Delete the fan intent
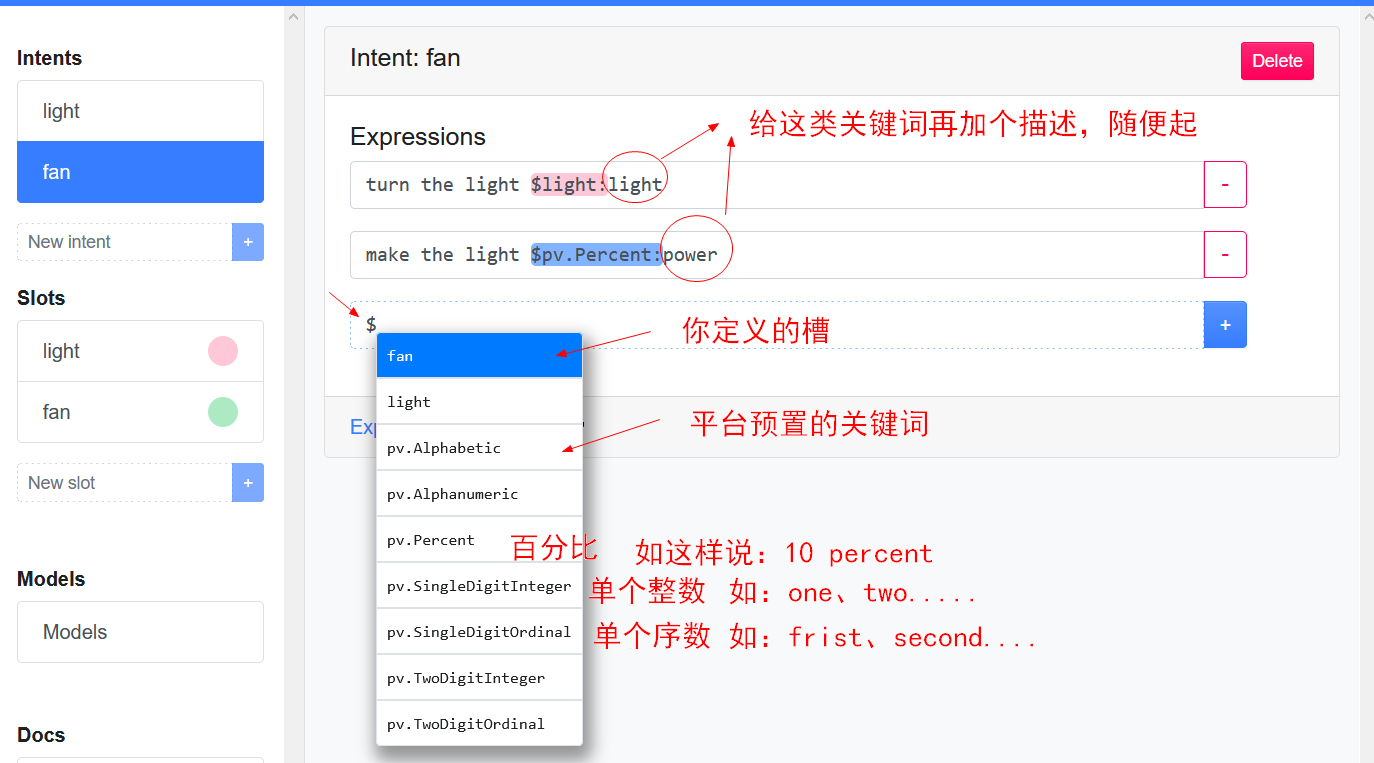Image resolution: width=1374 pixels, height=763 pixels. [1277, 60]
